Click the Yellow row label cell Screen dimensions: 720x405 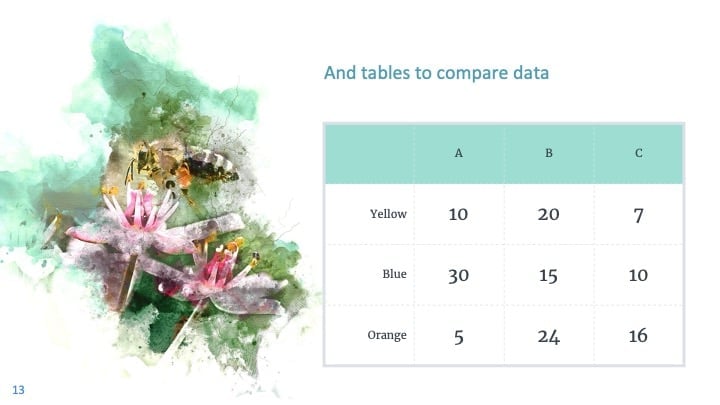(370, 214)
